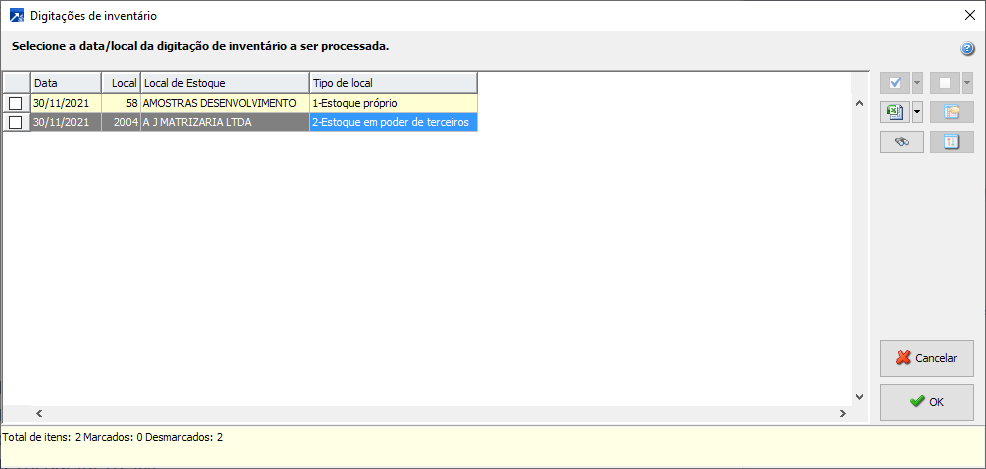The width and height of the screenshot is (986, 469).
Task: Click date 30/11/2021 in the local 2004 row
Action: (66, 123)
